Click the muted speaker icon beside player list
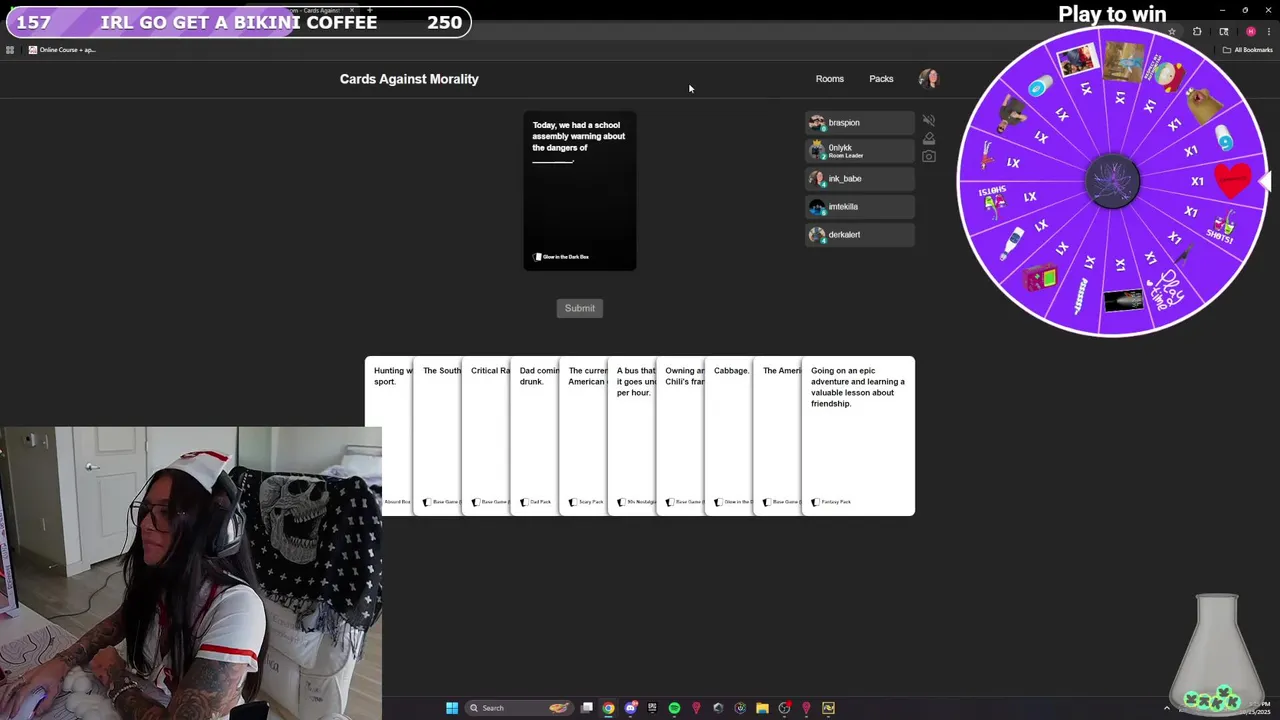This screenshot has height=720, width=1280. (x=929, y=121)
